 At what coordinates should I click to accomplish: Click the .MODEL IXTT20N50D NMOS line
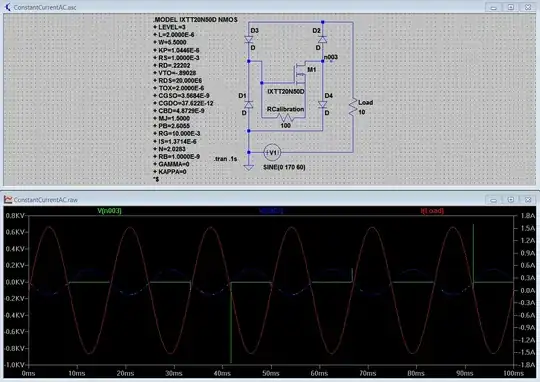(x=195, y=20)
